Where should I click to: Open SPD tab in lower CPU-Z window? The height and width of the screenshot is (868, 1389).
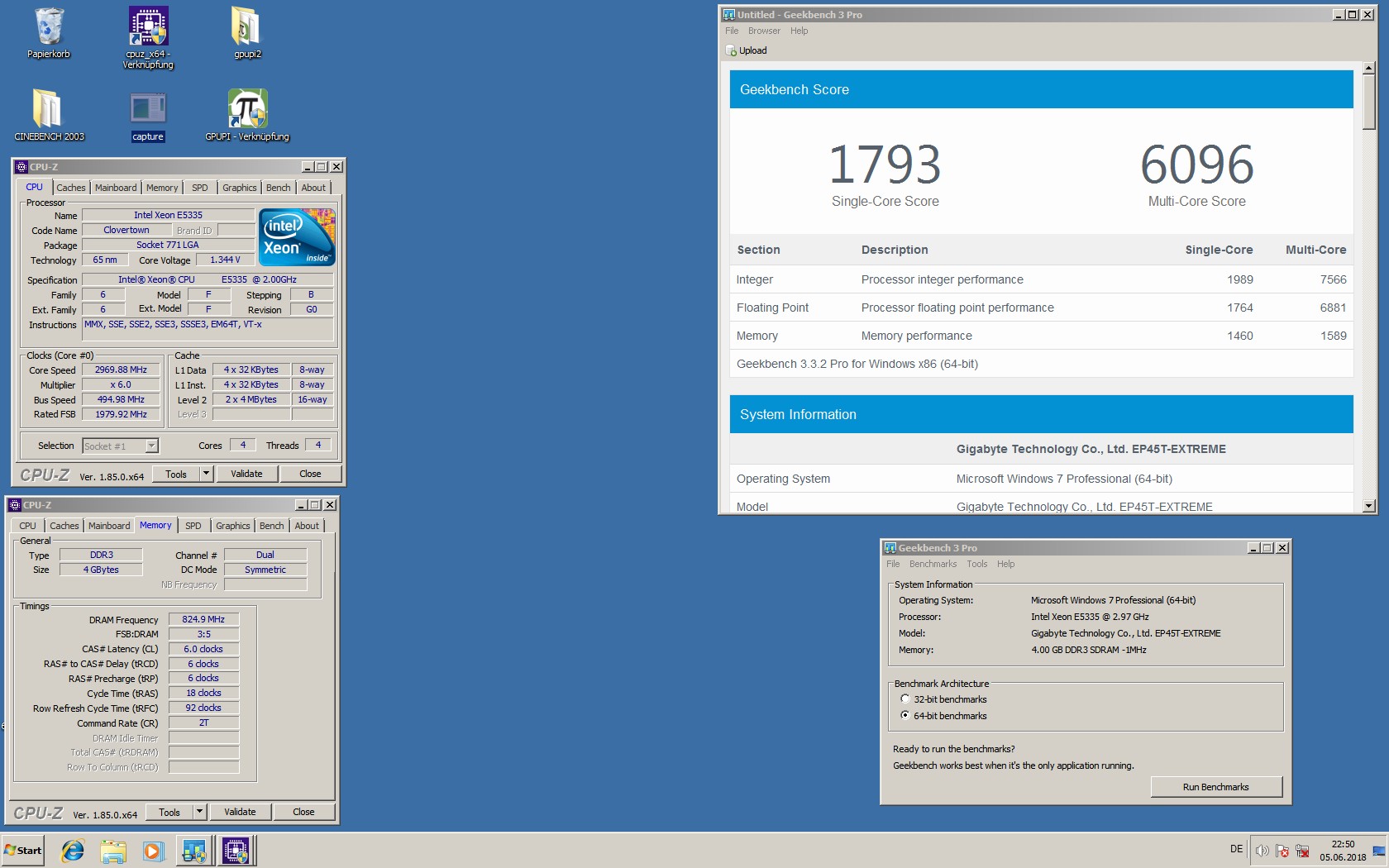click(x=193, y=526)
